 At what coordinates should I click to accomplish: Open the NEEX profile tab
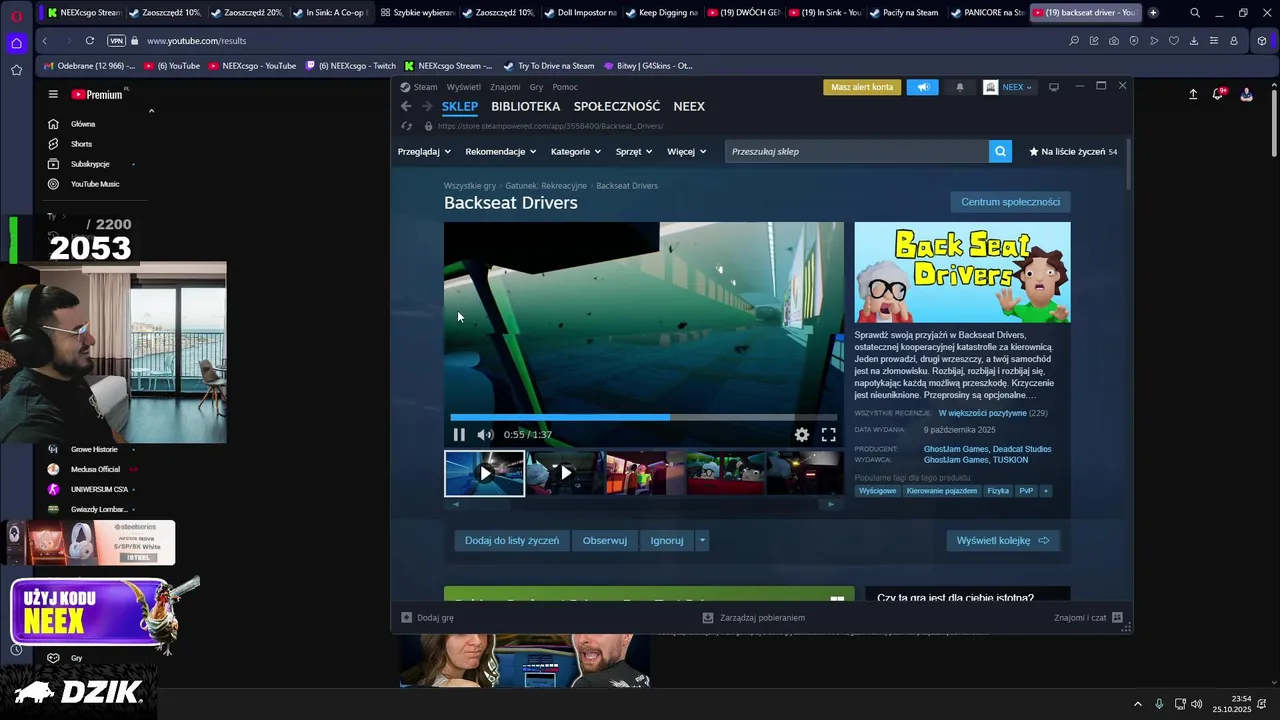(689, 106)
